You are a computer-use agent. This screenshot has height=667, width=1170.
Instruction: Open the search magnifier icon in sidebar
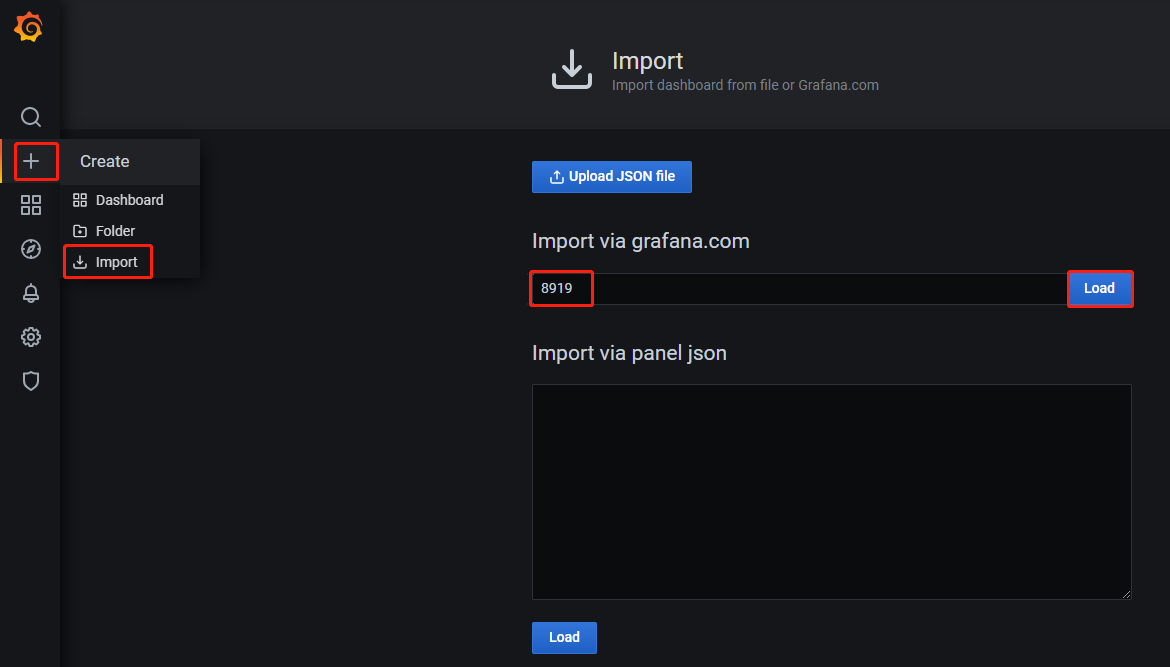click(31, 117)
